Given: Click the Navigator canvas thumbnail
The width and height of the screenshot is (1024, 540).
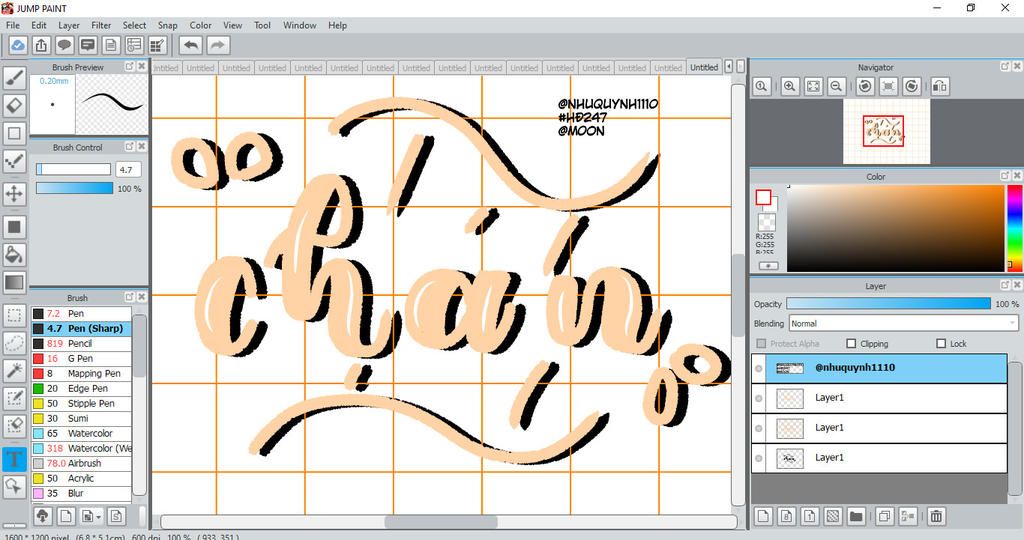Looking at the screenshot, I should pyautogui.click(x=886, y=131).
